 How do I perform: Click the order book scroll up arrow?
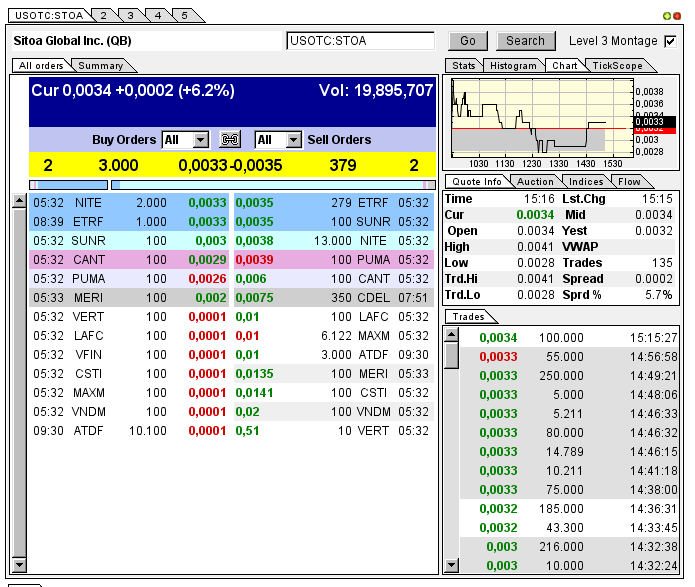(x=19, y=201)
